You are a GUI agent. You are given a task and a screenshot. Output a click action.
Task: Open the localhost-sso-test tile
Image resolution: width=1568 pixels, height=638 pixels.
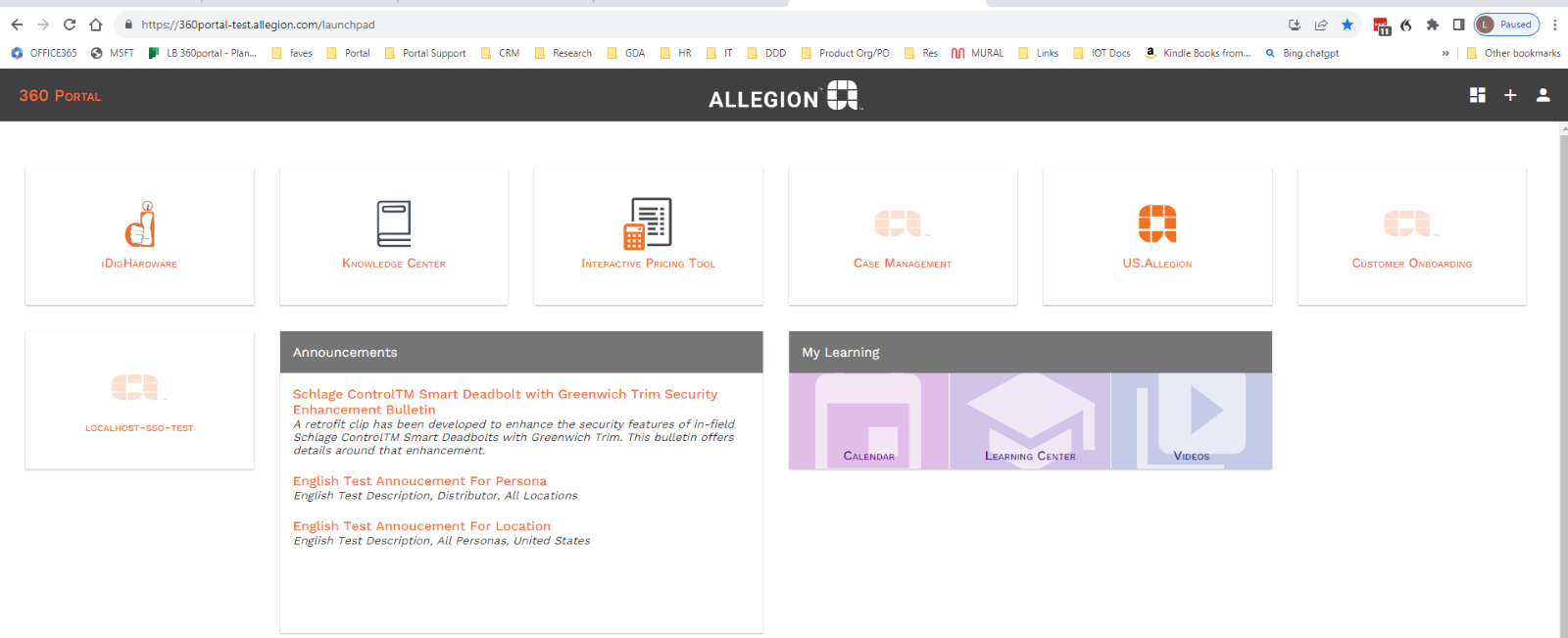point(139,400)
